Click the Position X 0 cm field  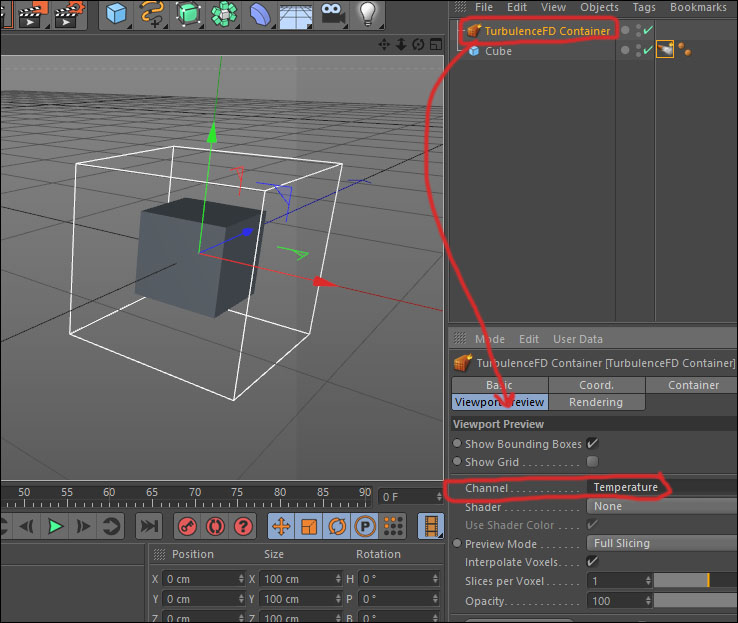point(204,579)
